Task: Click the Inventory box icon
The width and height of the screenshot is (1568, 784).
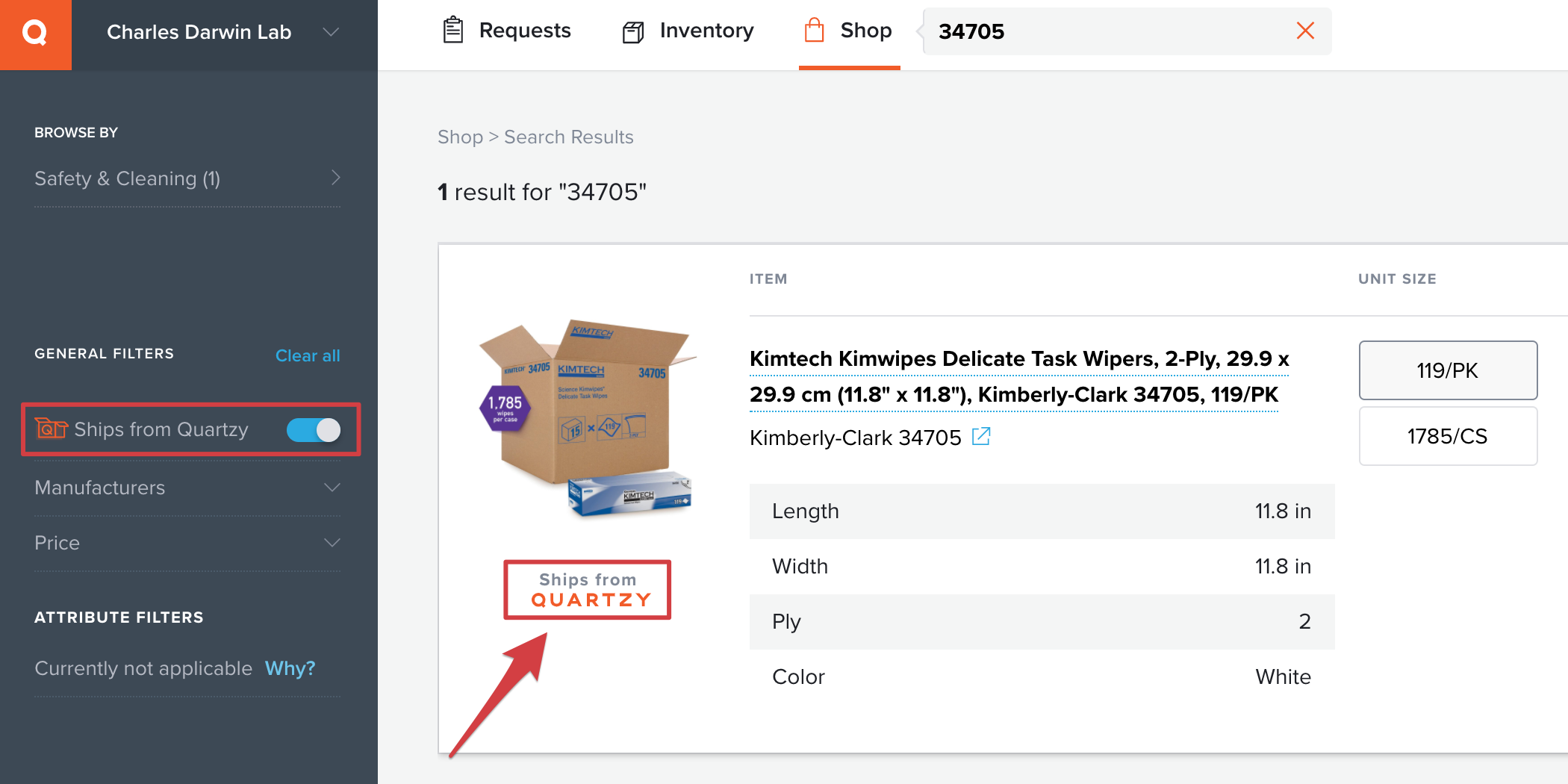Action: pos(633,32)
